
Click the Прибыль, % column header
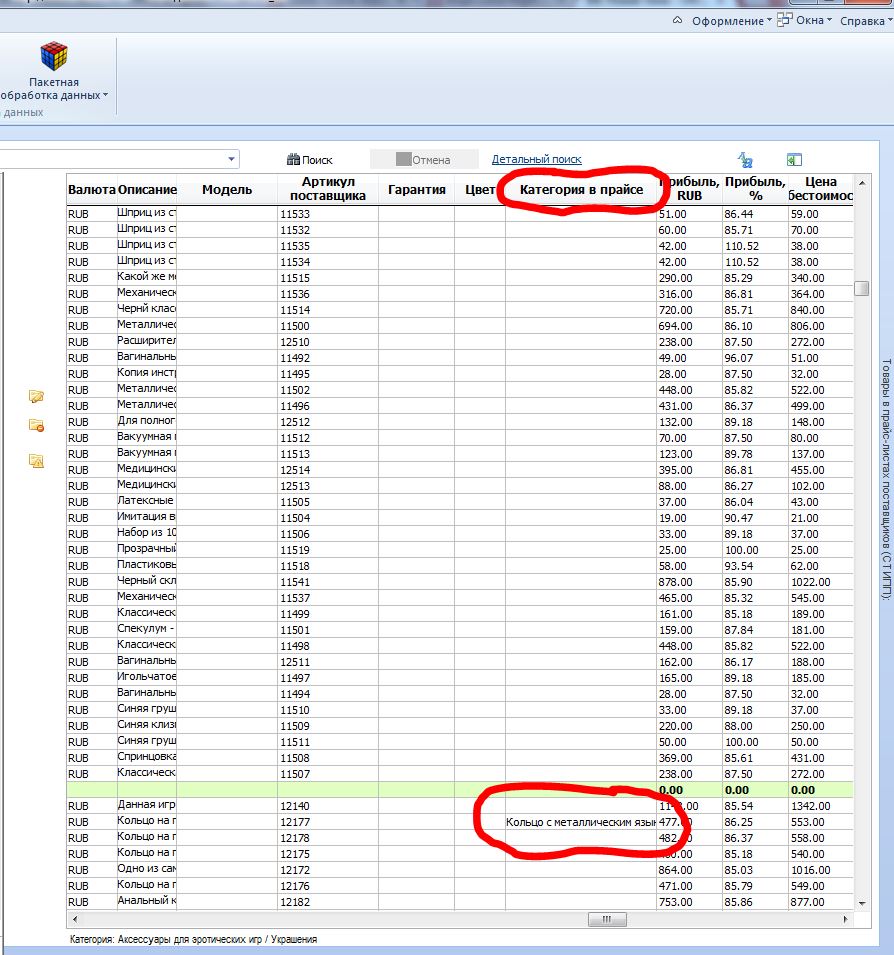click(755, 189)
